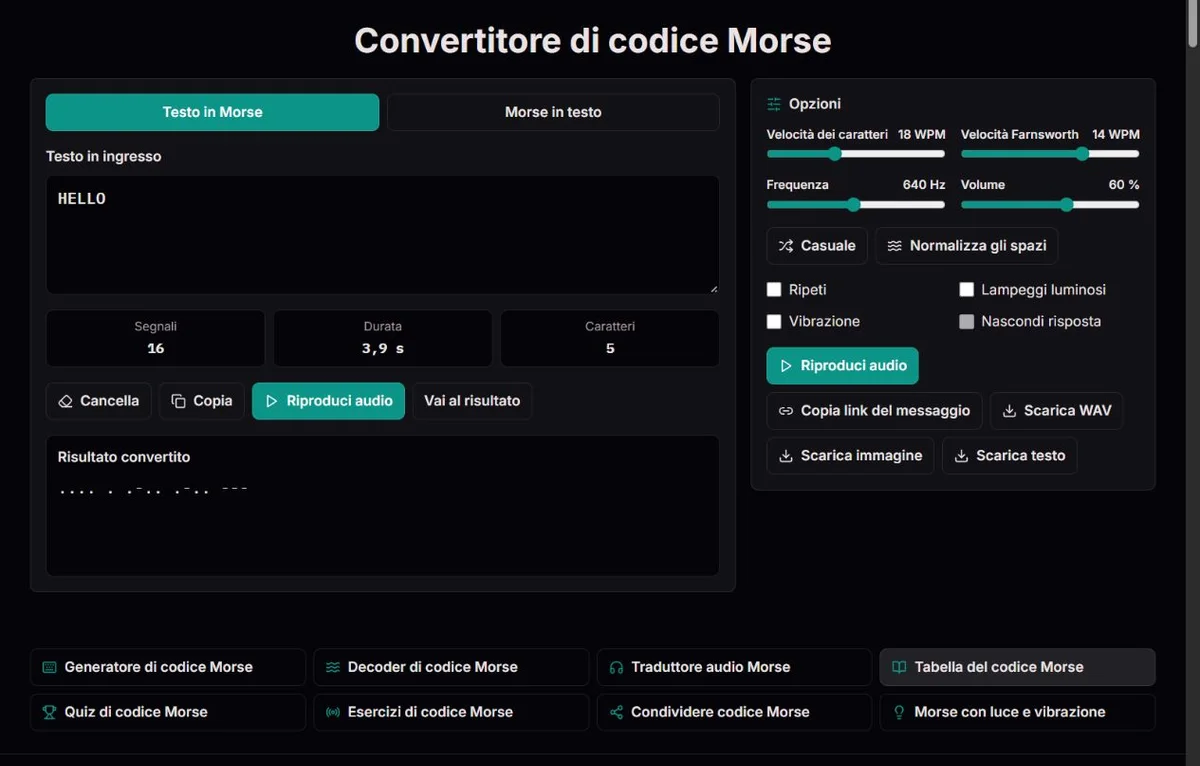This screenshot has height=766, width=1200.
Task: Click the book icon for Tabella del codice Morse
Action: point(900,667)
